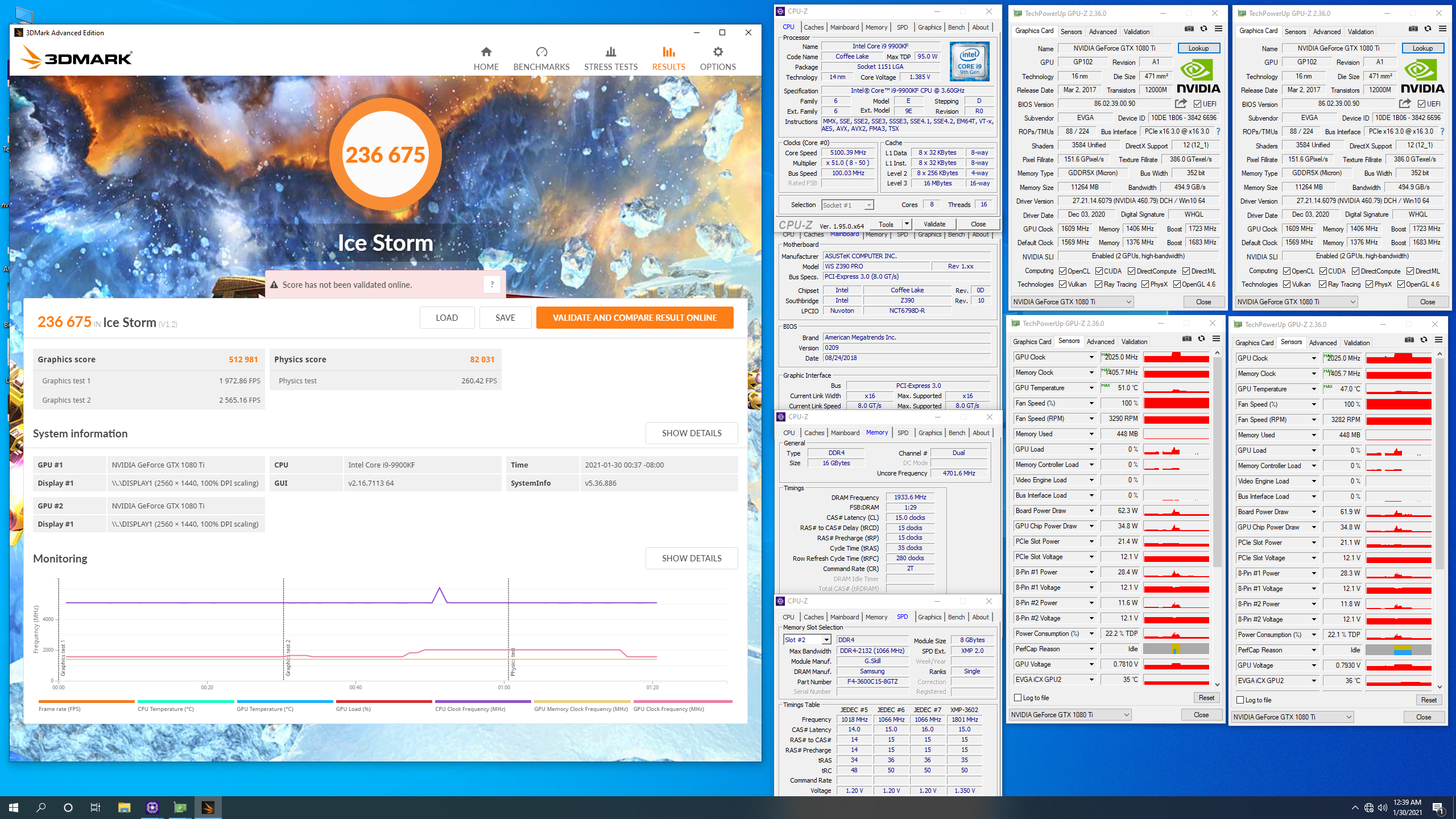Click the BIOS export icon in top-left GPU-Z
The height and width of the screenshot is (819, 1456).
[1181, 104]
